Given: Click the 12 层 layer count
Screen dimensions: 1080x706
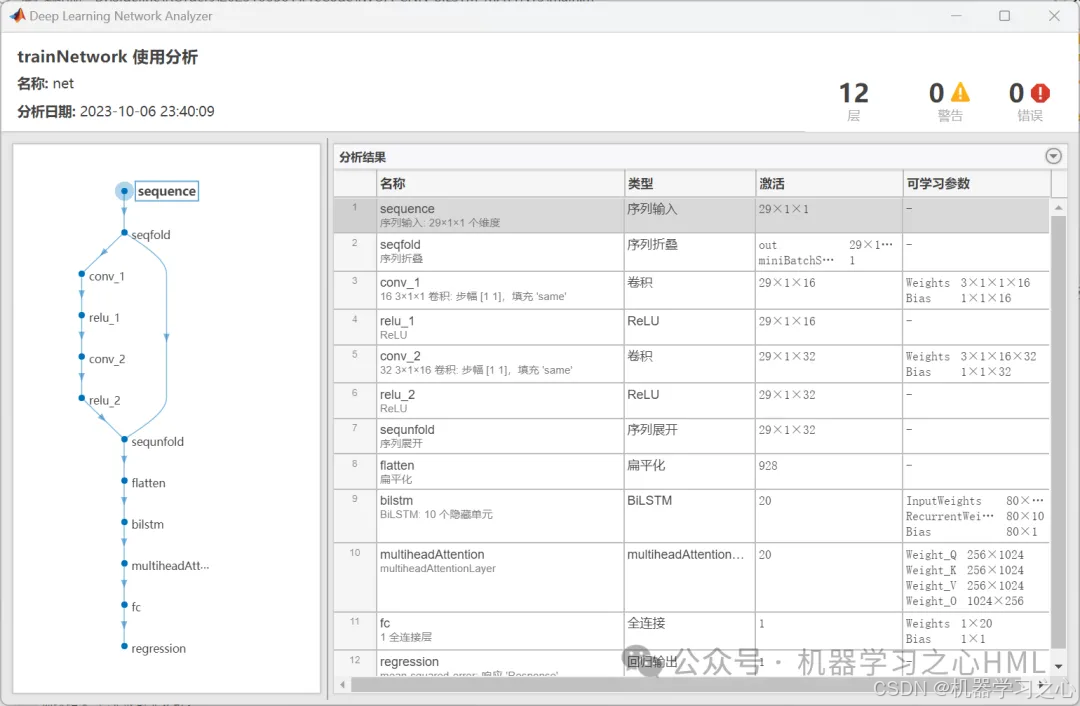Looking at the screenshot, I should 853,101.
